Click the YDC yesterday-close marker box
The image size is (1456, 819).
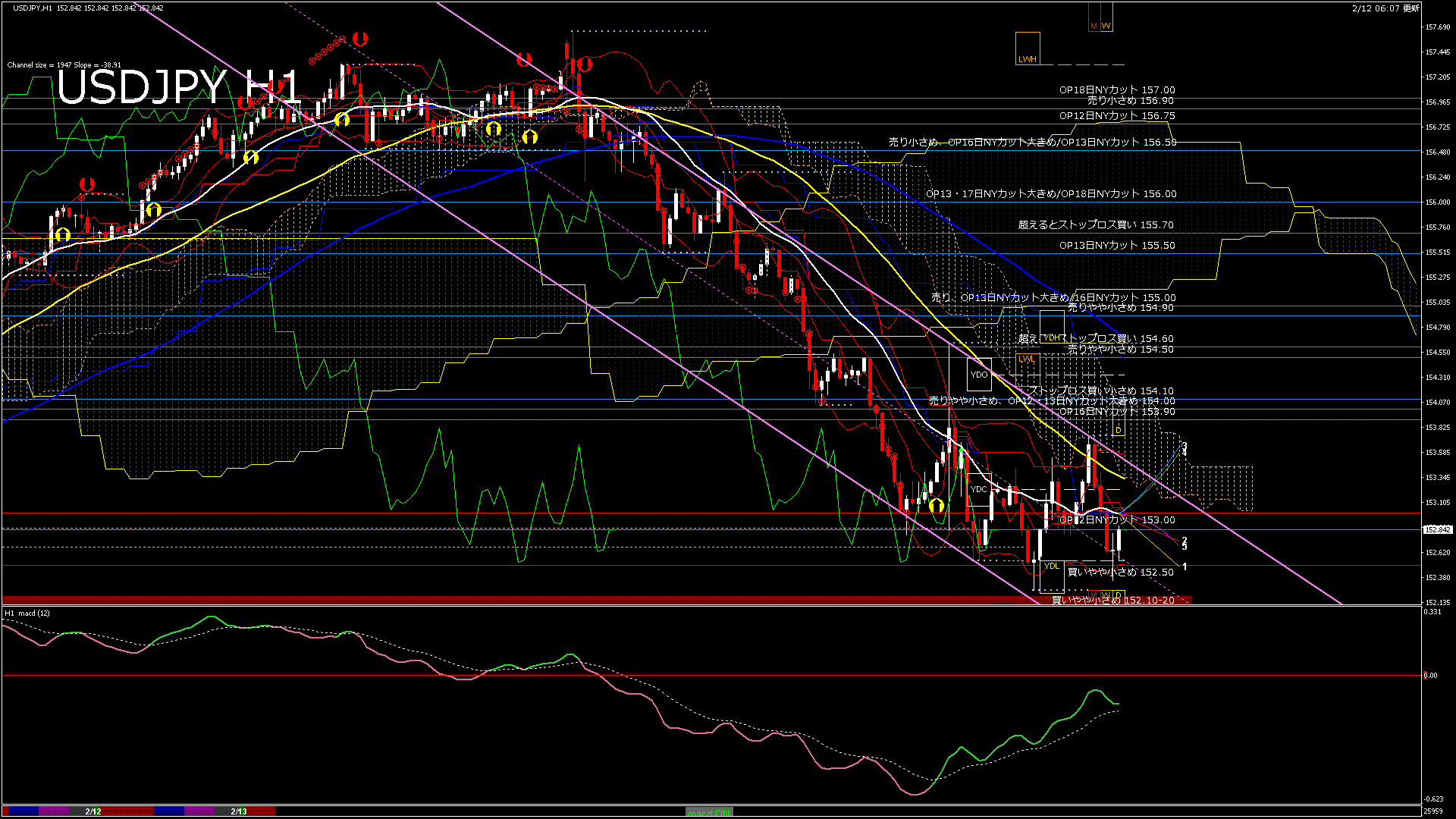979,489
